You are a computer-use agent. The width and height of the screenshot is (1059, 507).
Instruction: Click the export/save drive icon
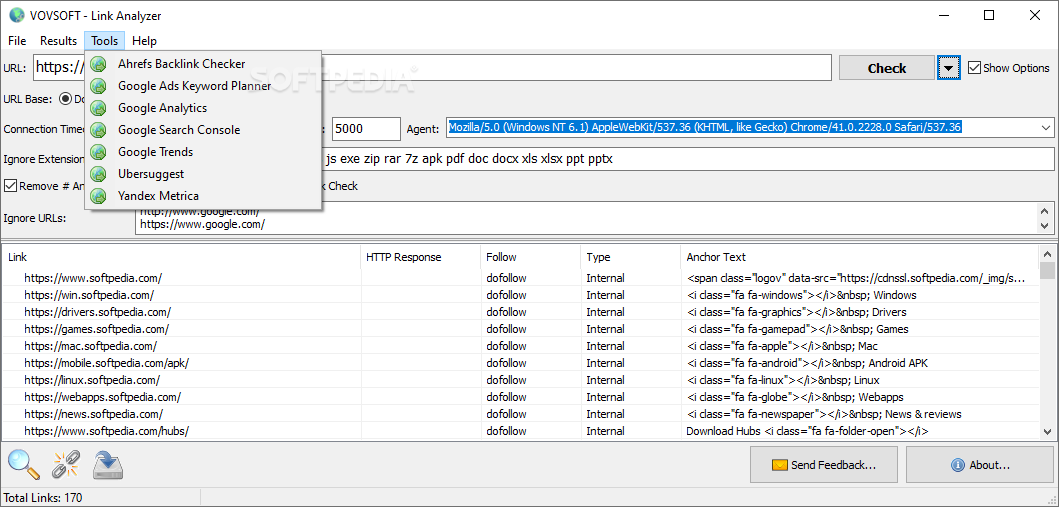[107, 464]
